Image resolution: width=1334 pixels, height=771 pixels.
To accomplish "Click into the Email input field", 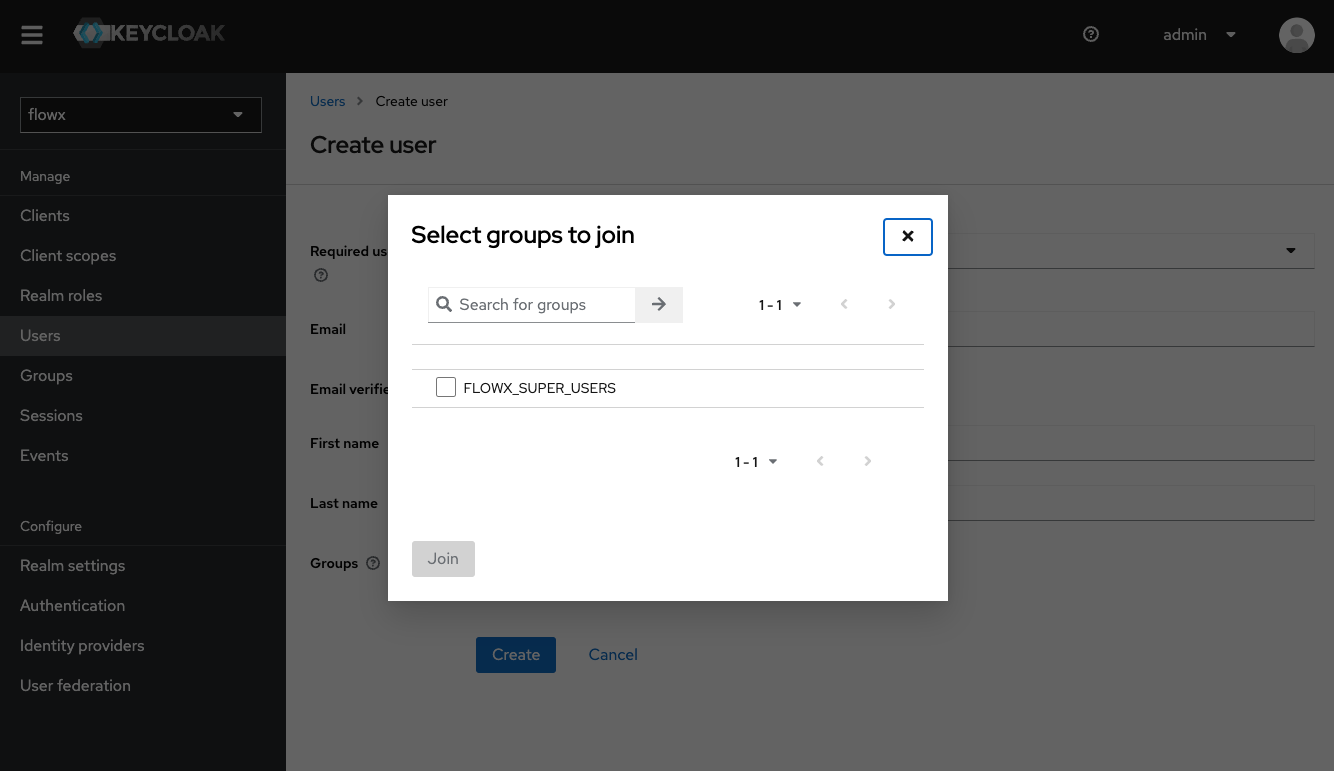I will pyautogui.click(x=1131, y=329).
